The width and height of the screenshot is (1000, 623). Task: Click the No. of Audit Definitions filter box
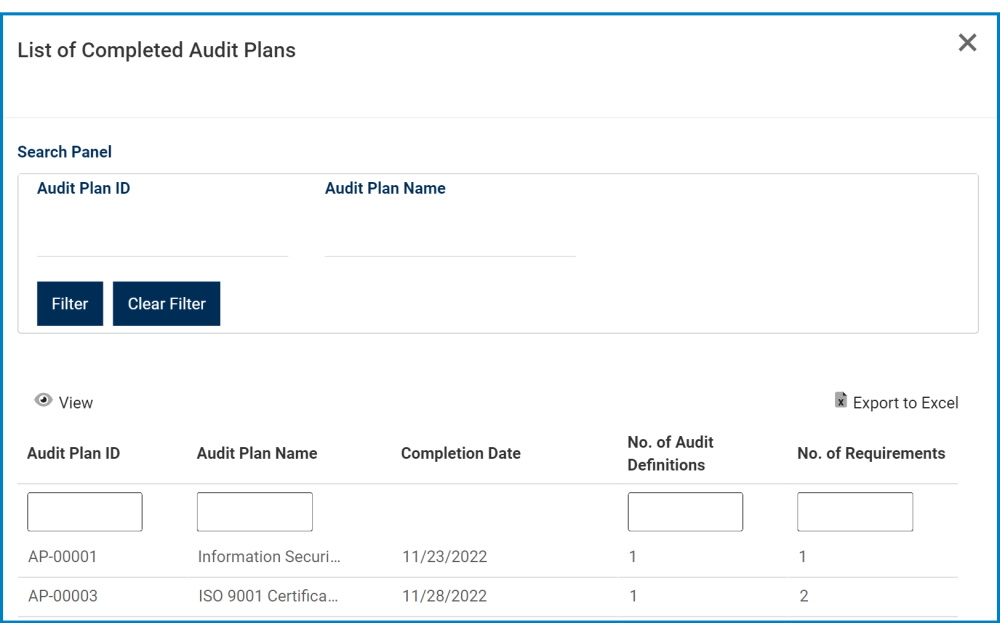(685, 511)
